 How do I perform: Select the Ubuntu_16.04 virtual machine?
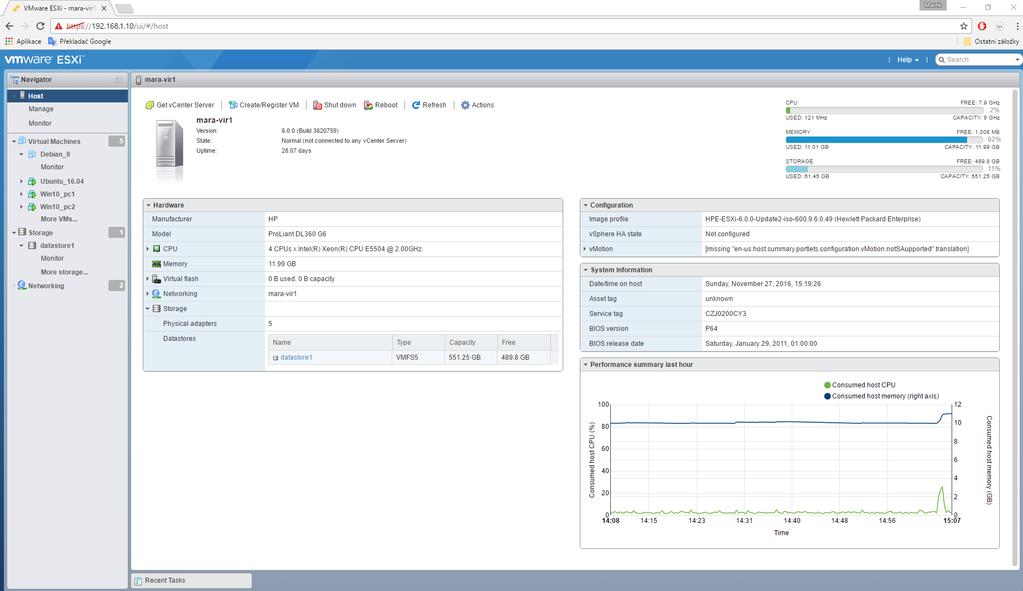62,181
